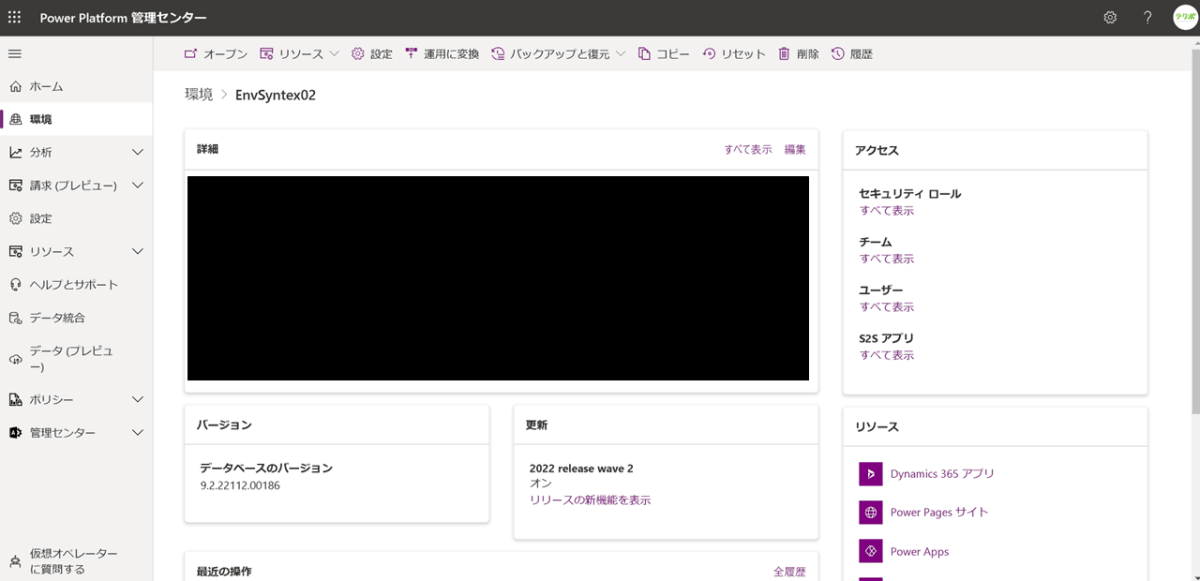
Task: Click オープン in the command bar
Action: point(215,54)
